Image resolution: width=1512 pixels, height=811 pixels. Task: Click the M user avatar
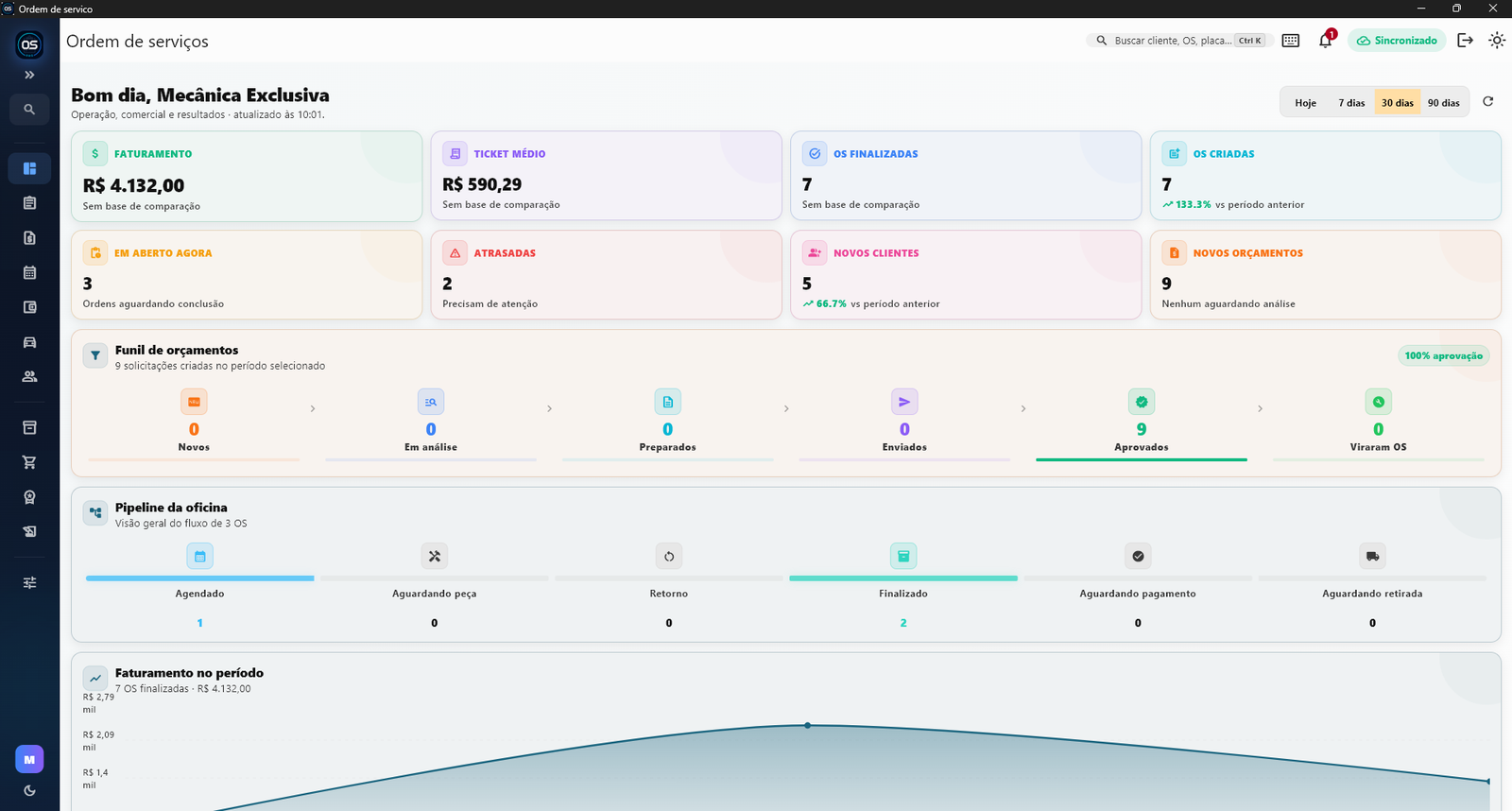[x=29, y=759]
